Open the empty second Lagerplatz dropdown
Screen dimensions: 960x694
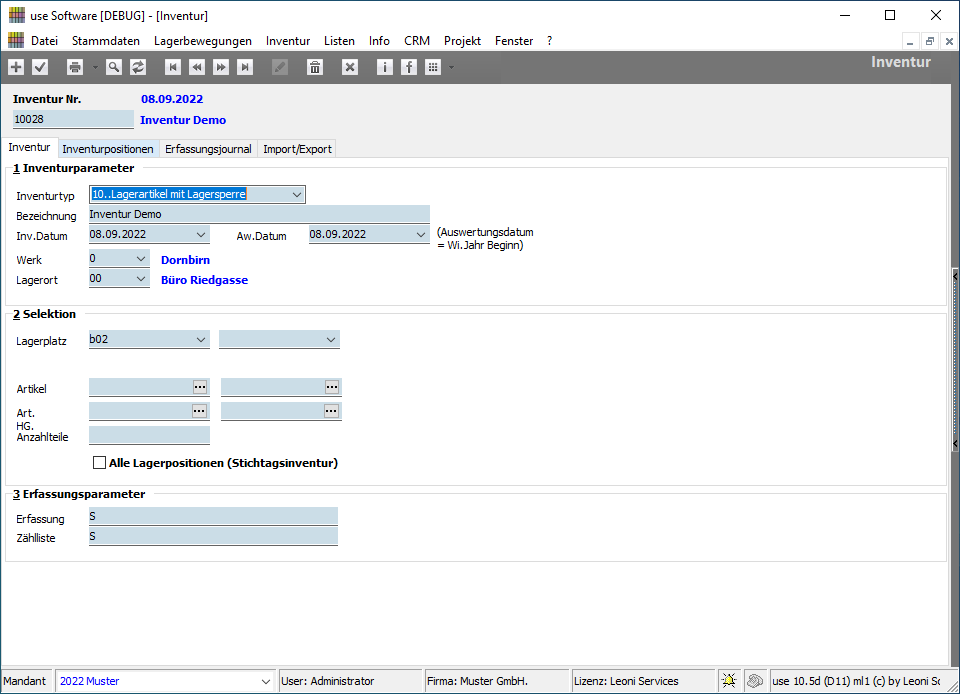tap(331, 340)
